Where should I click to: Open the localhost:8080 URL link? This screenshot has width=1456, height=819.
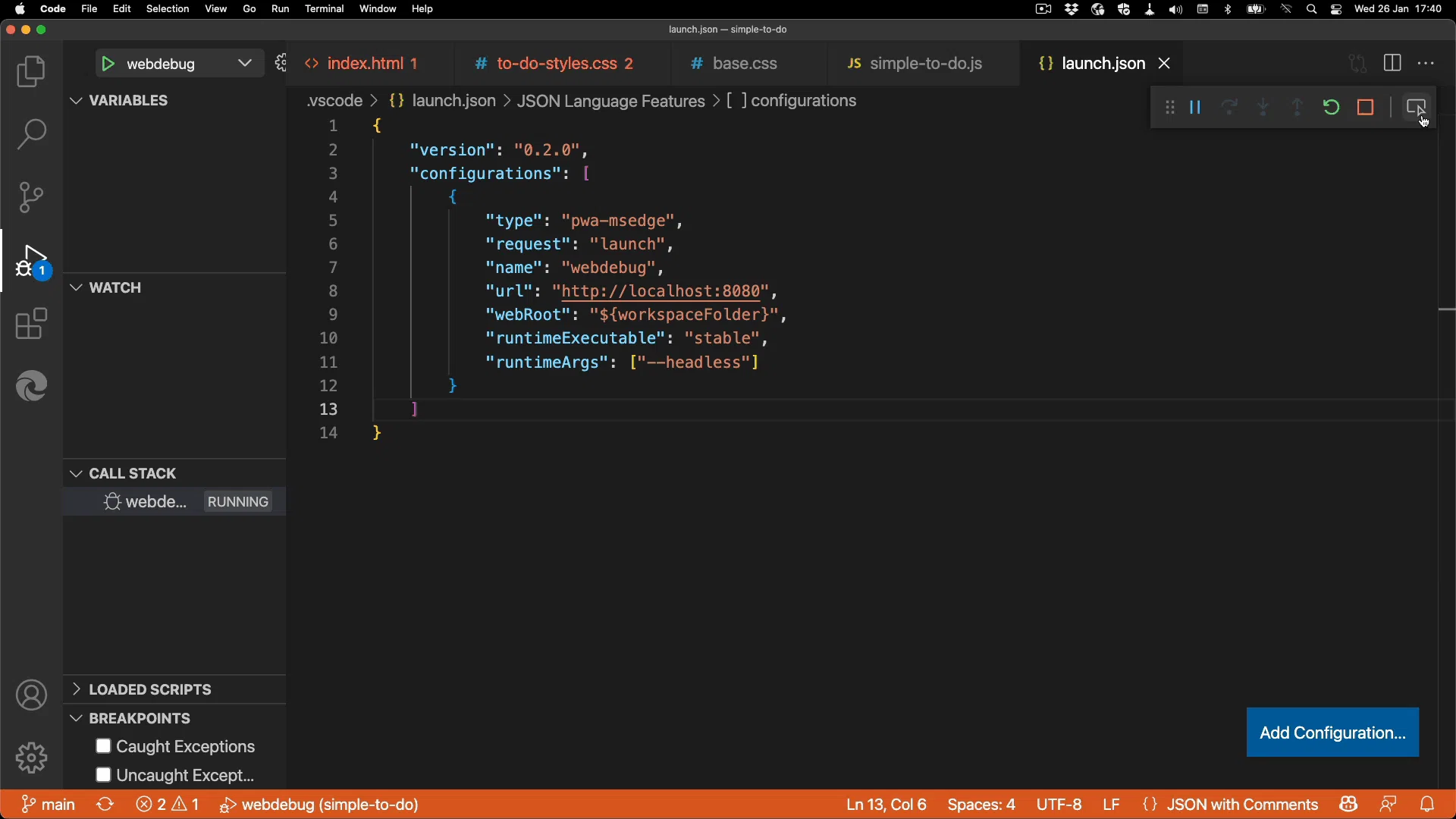(x=661, y=292)
